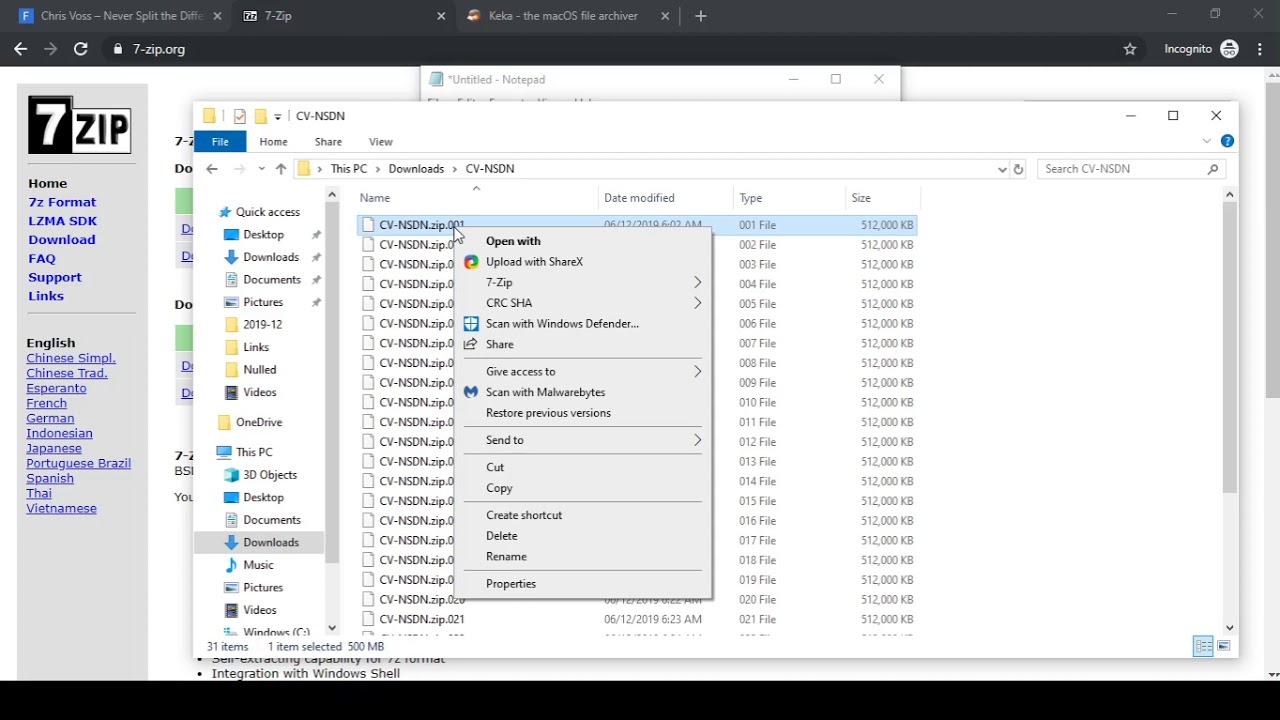Switch to details view layout icon
The width and height of the screenshot is (1280, 720).
[x=1204, y=646]
